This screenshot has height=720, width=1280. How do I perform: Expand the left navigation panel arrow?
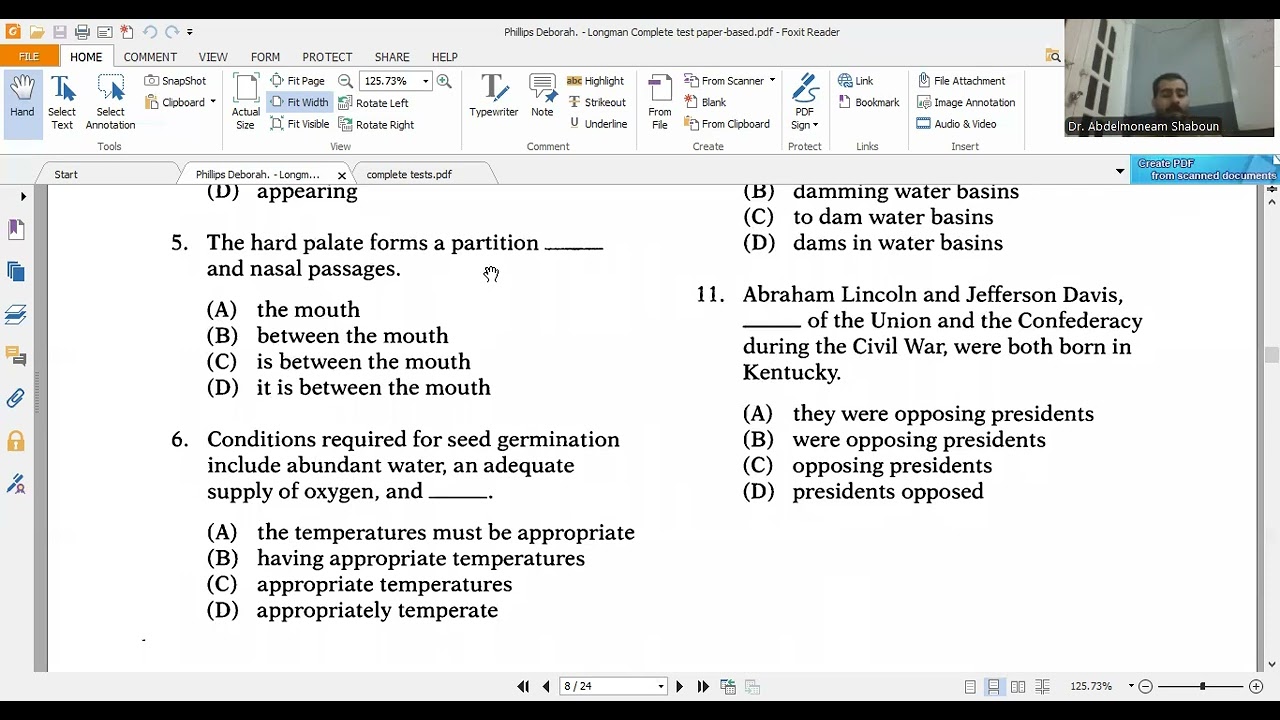(23, 196)
